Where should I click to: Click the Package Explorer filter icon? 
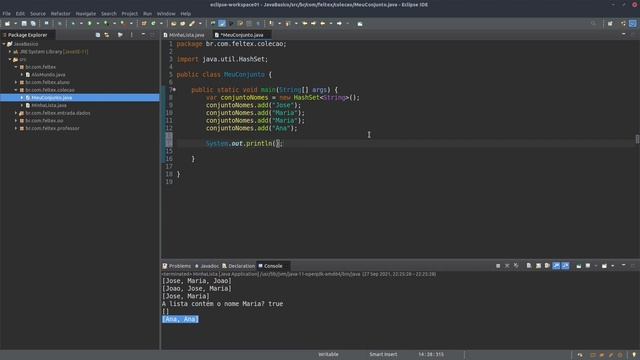click(120, 35)
